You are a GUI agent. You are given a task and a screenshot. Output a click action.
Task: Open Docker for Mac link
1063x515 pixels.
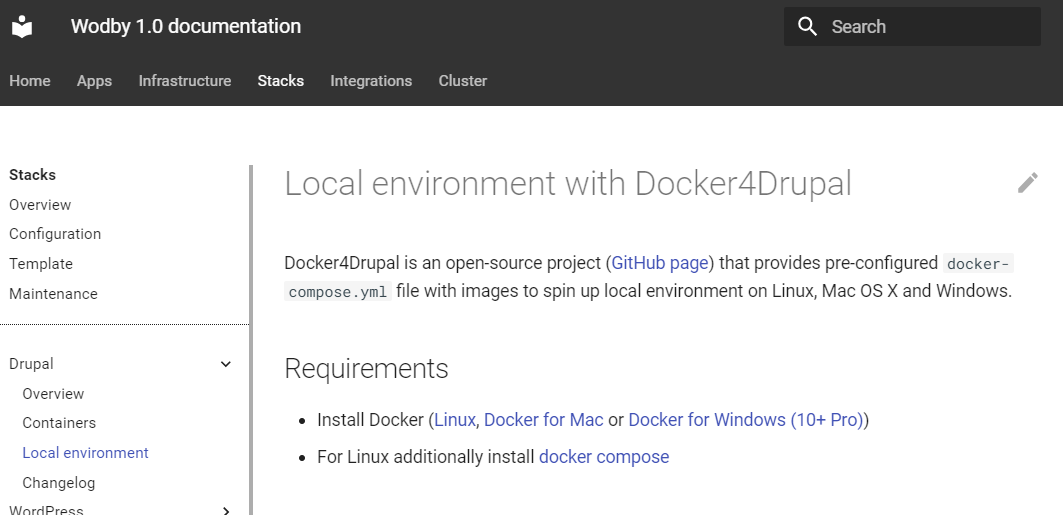point(544,419)
